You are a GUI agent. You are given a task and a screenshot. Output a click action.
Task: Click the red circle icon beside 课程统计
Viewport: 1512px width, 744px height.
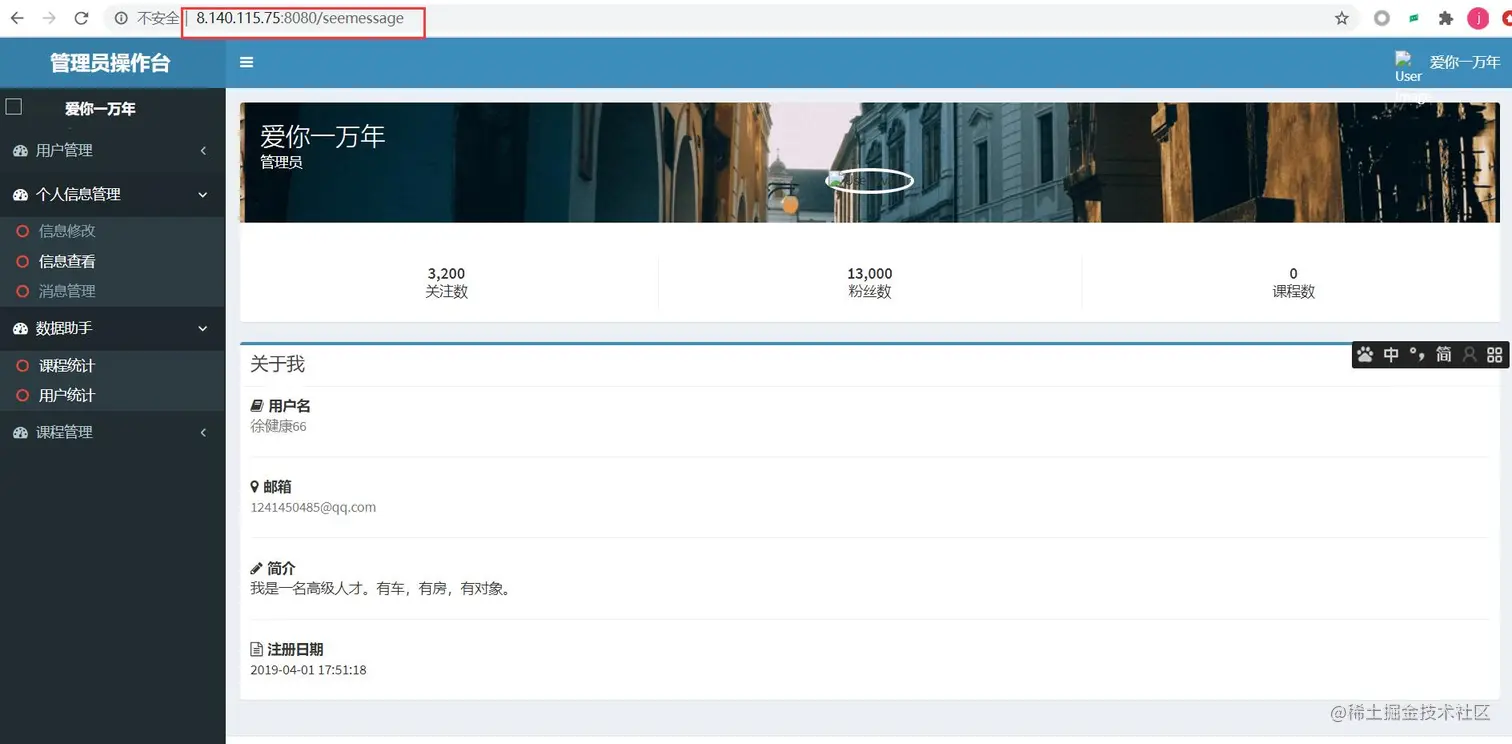click(23, 366)
